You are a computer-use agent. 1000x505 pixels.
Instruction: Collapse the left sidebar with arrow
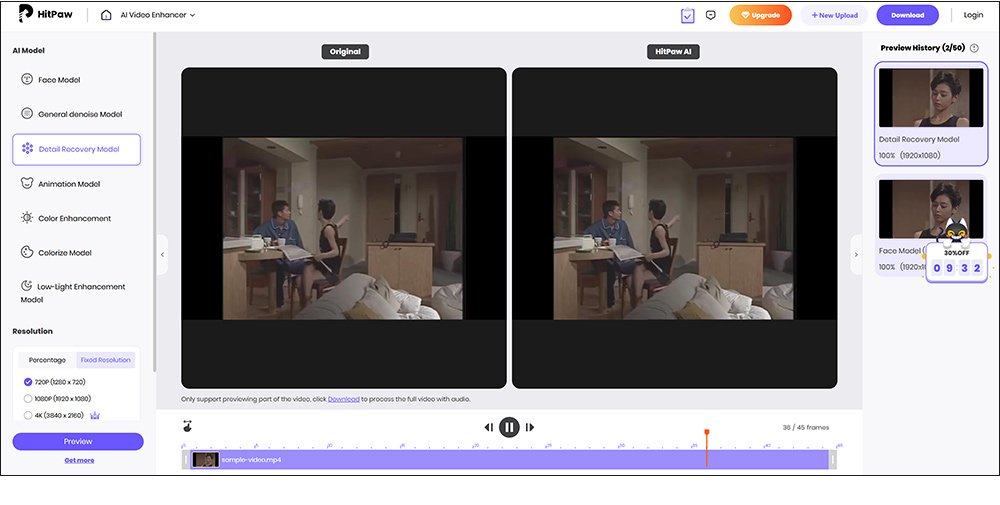pos(162,254)
